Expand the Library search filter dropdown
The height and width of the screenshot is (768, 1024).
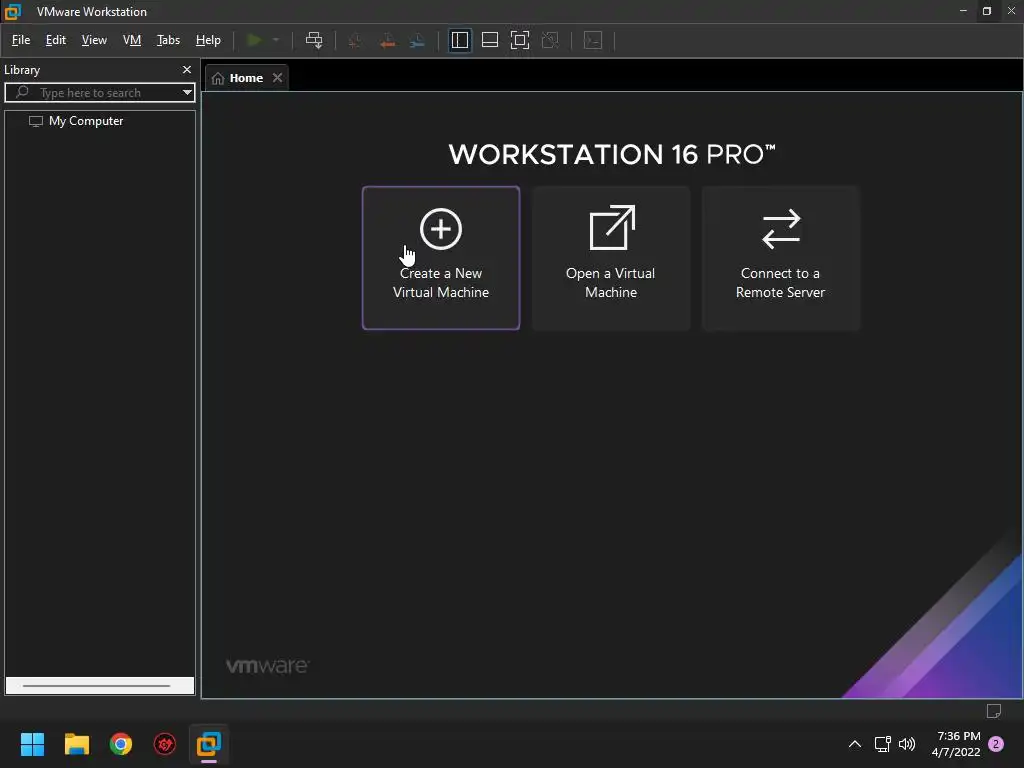click(x=187, y=93)
